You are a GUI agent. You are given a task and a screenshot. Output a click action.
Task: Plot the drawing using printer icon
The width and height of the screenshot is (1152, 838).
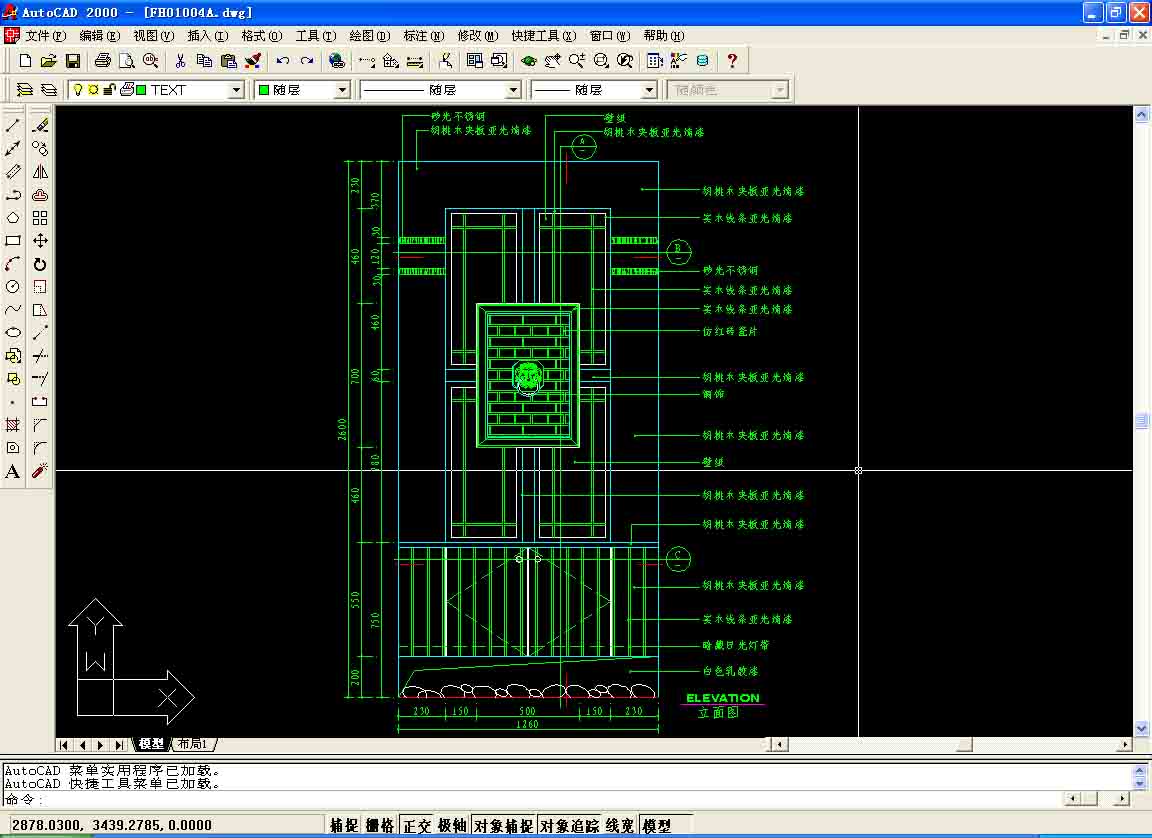pos(103,61)
